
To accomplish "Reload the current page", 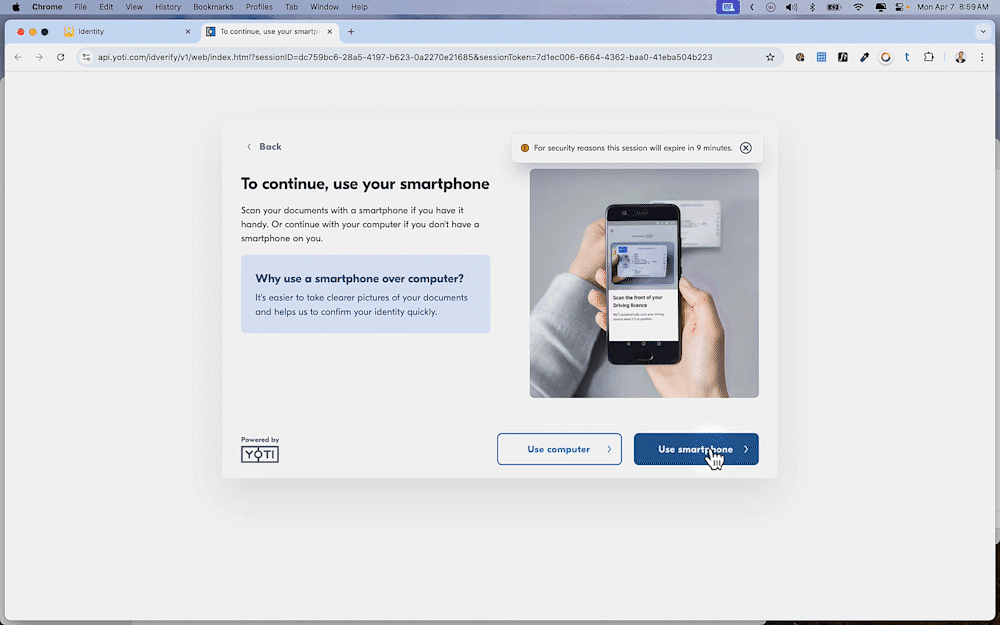I will 61,57.
